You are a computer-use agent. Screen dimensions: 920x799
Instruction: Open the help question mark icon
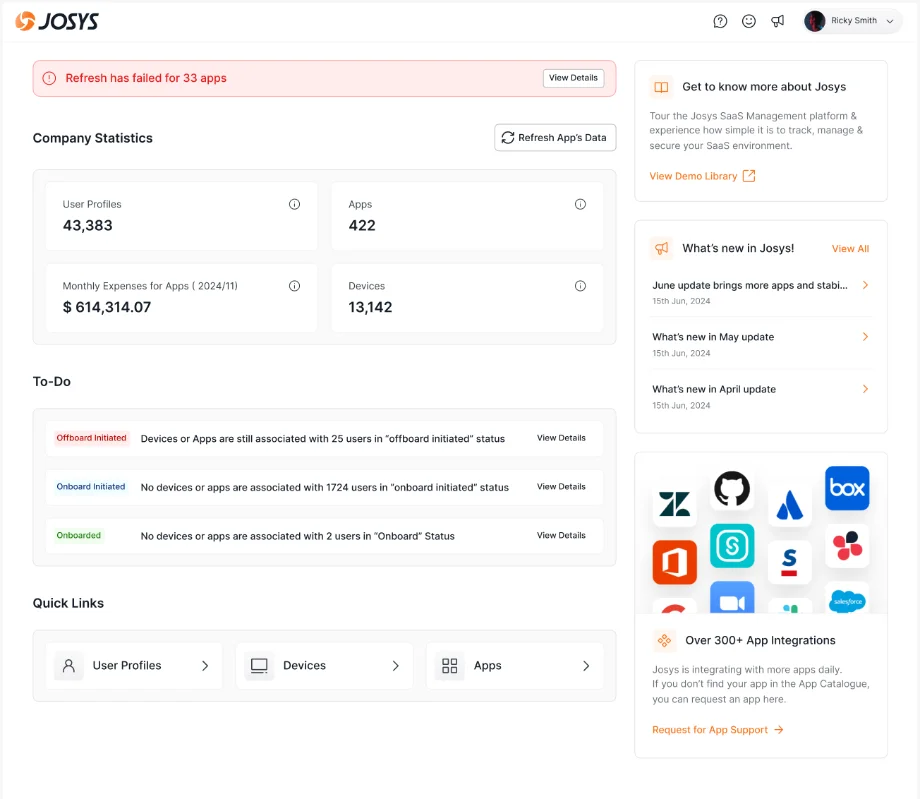(720, 21)
